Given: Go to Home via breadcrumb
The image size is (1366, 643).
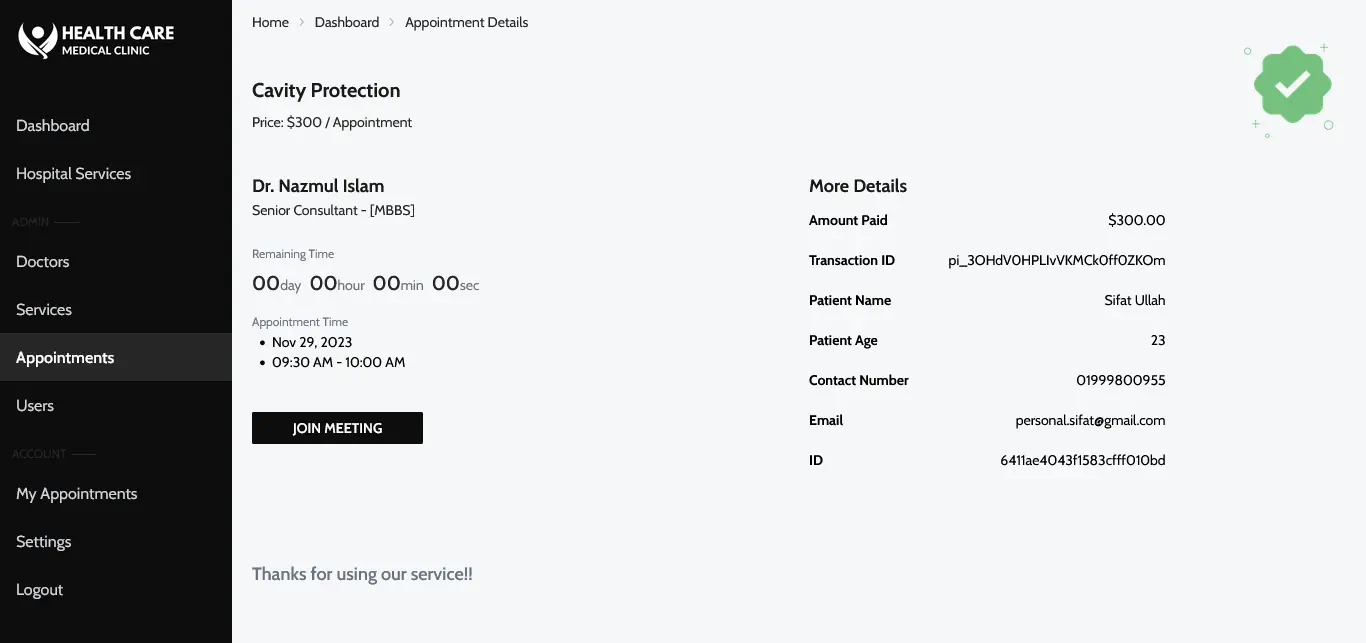Looking at the screenshot, I should pyautogui.click(x=270, y=22).
